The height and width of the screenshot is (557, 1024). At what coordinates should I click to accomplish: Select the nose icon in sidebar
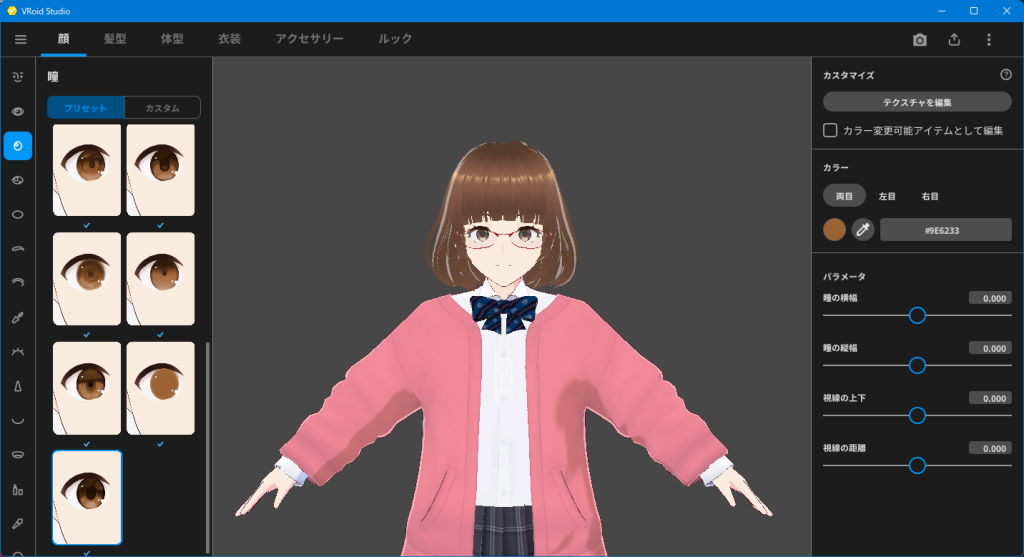click(x=18, y=386)
